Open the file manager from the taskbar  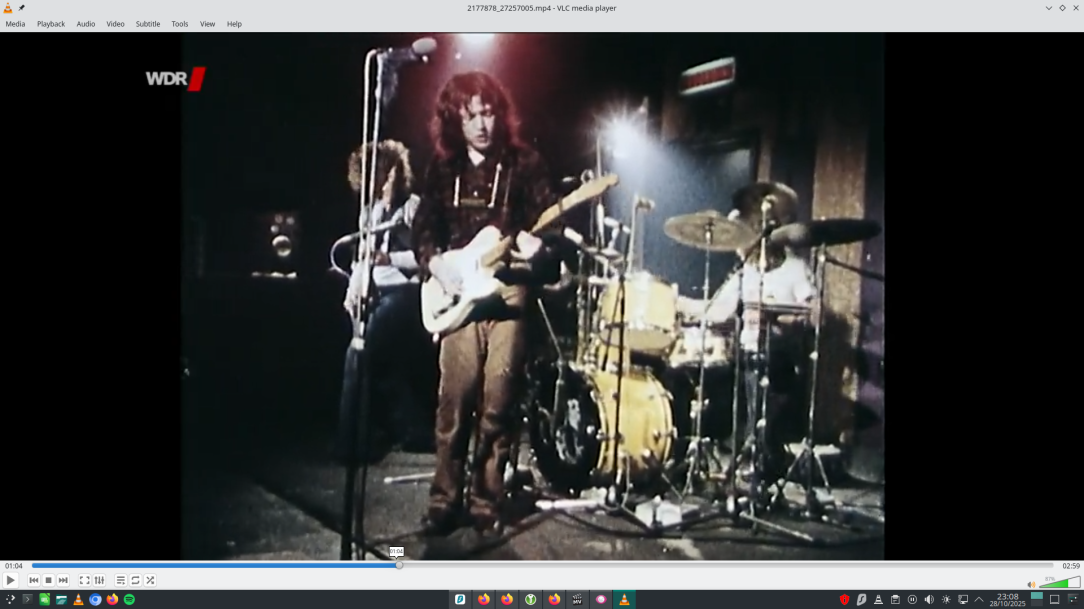point(62,599)
